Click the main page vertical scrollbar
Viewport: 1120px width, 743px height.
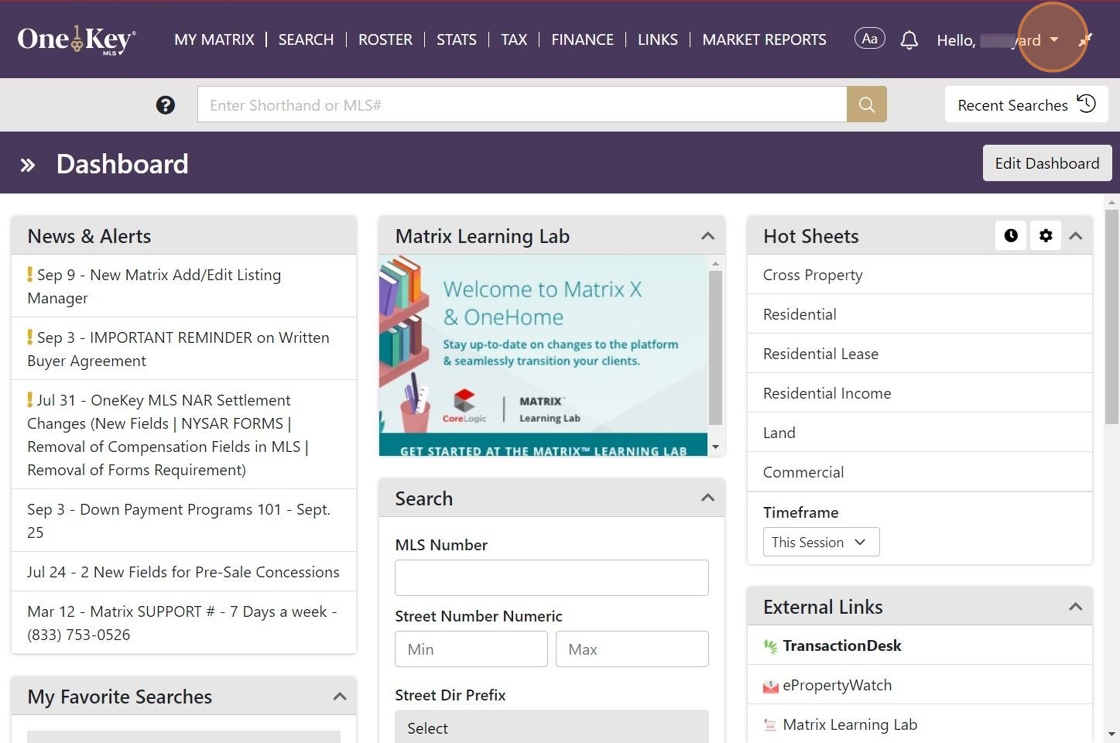click(x=1111, y=316)
